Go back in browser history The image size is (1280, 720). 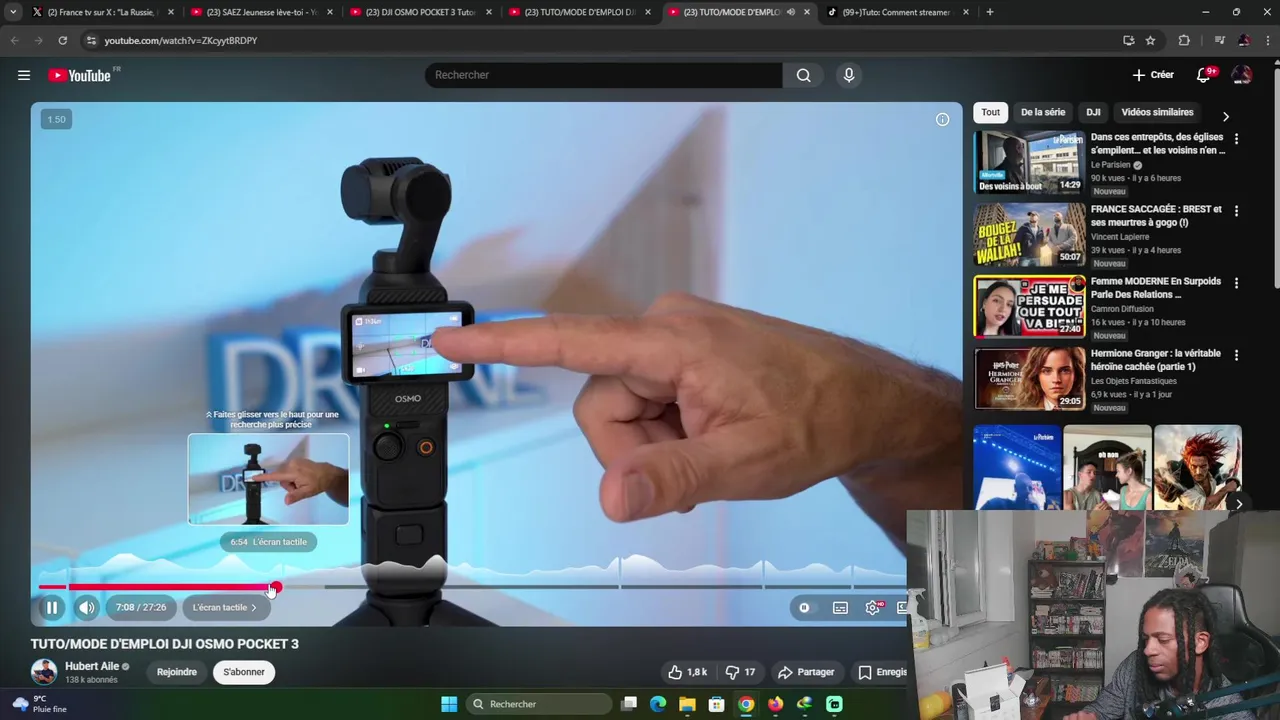[x=14, y=40]
